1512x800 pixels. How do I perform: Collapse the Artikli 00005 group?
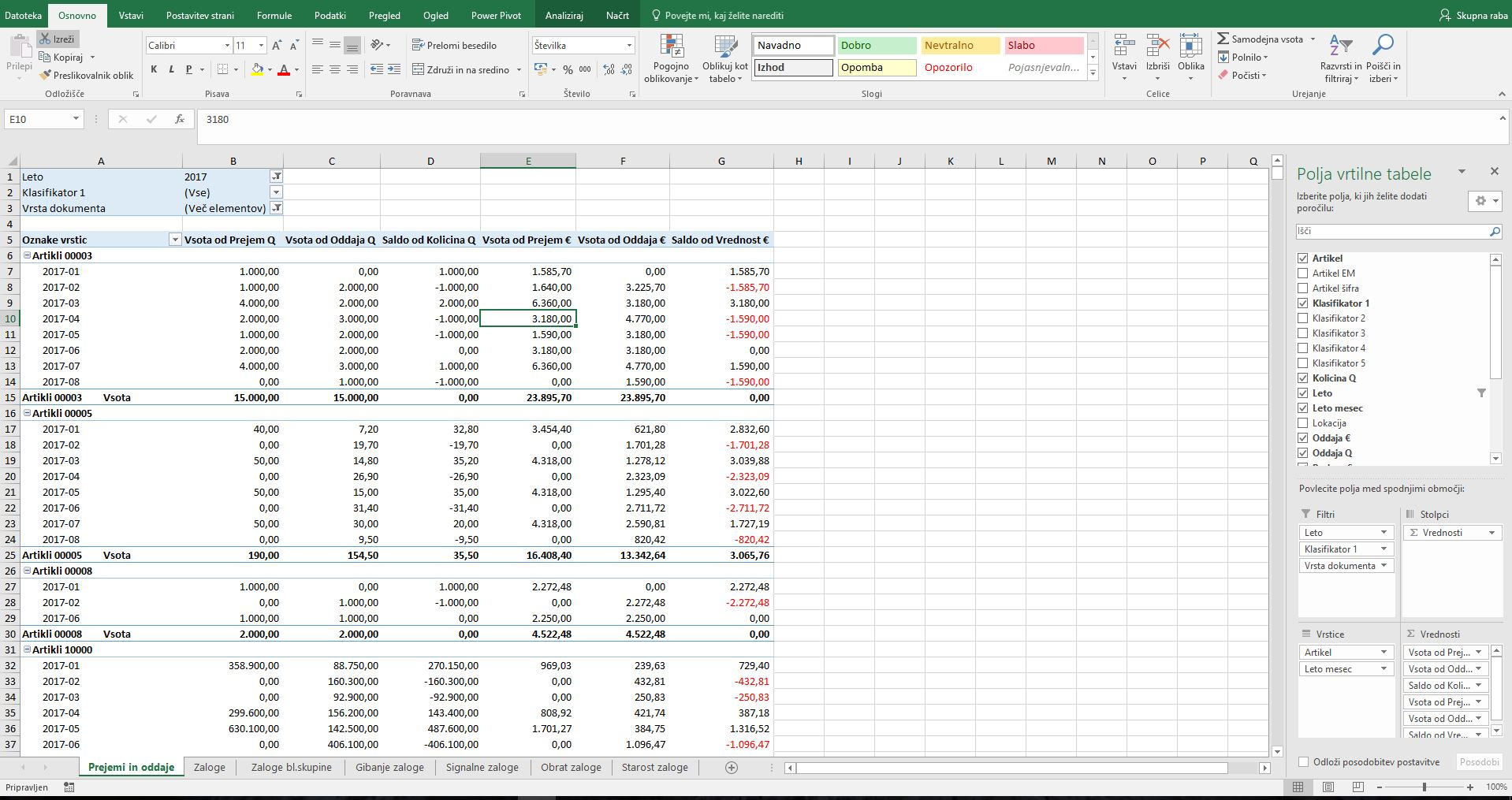28,413
